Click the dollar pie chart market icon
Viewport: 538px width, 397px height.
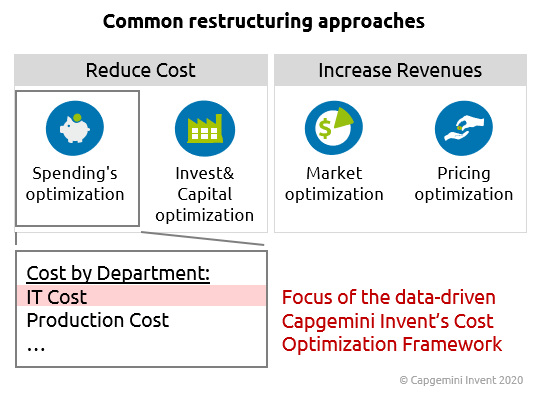point(334,128)
